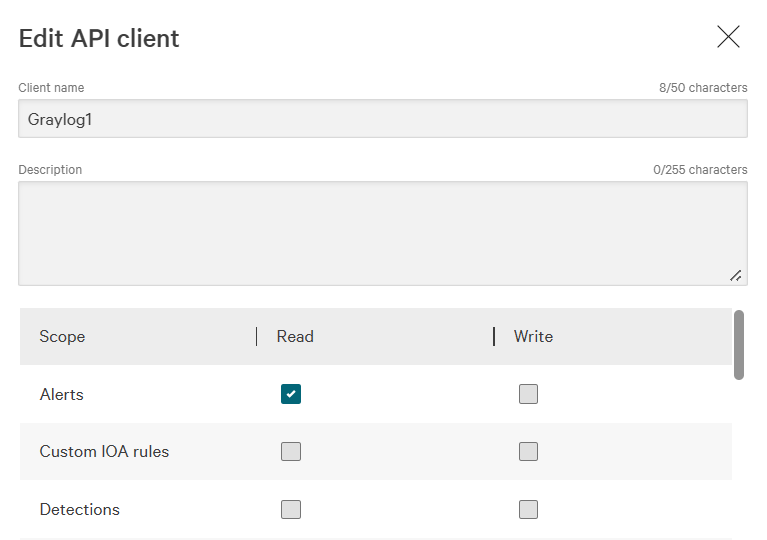Uncheck the Alerts Read checkbox
Image resolution: width=767 pixels, height=540 pixels.
pyautogui.click(x=291, y=394)
